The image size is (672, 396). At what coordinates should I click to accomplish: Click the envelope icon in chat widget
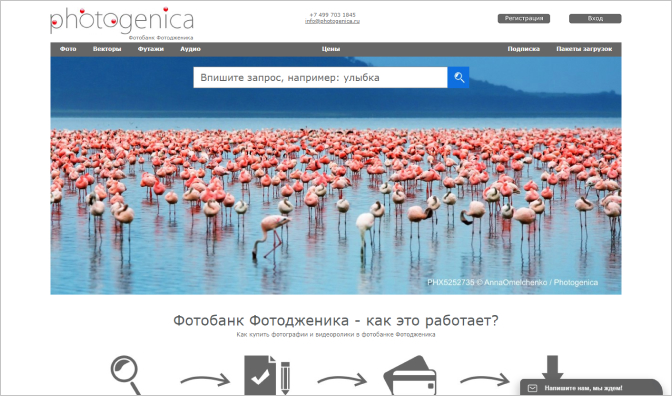click(x=532, y=388)
